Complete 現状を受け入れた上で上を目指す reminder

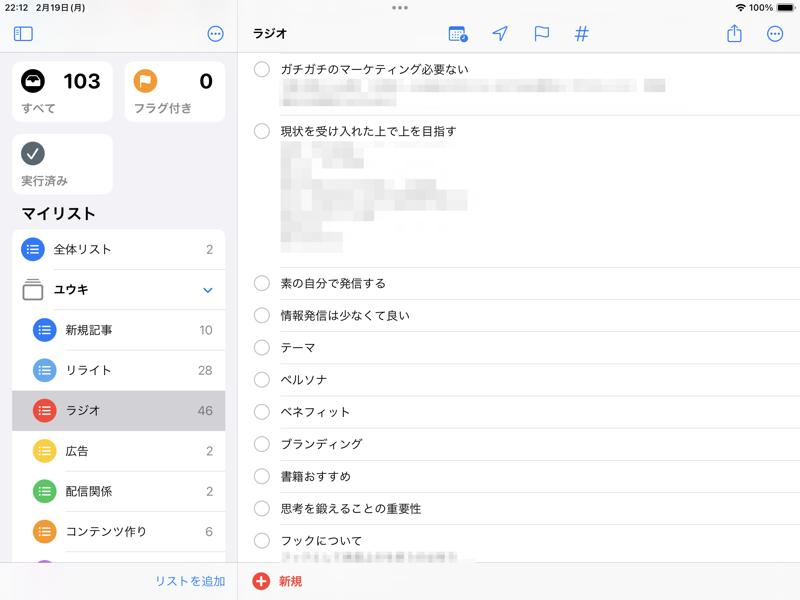[x=262, y=131]
